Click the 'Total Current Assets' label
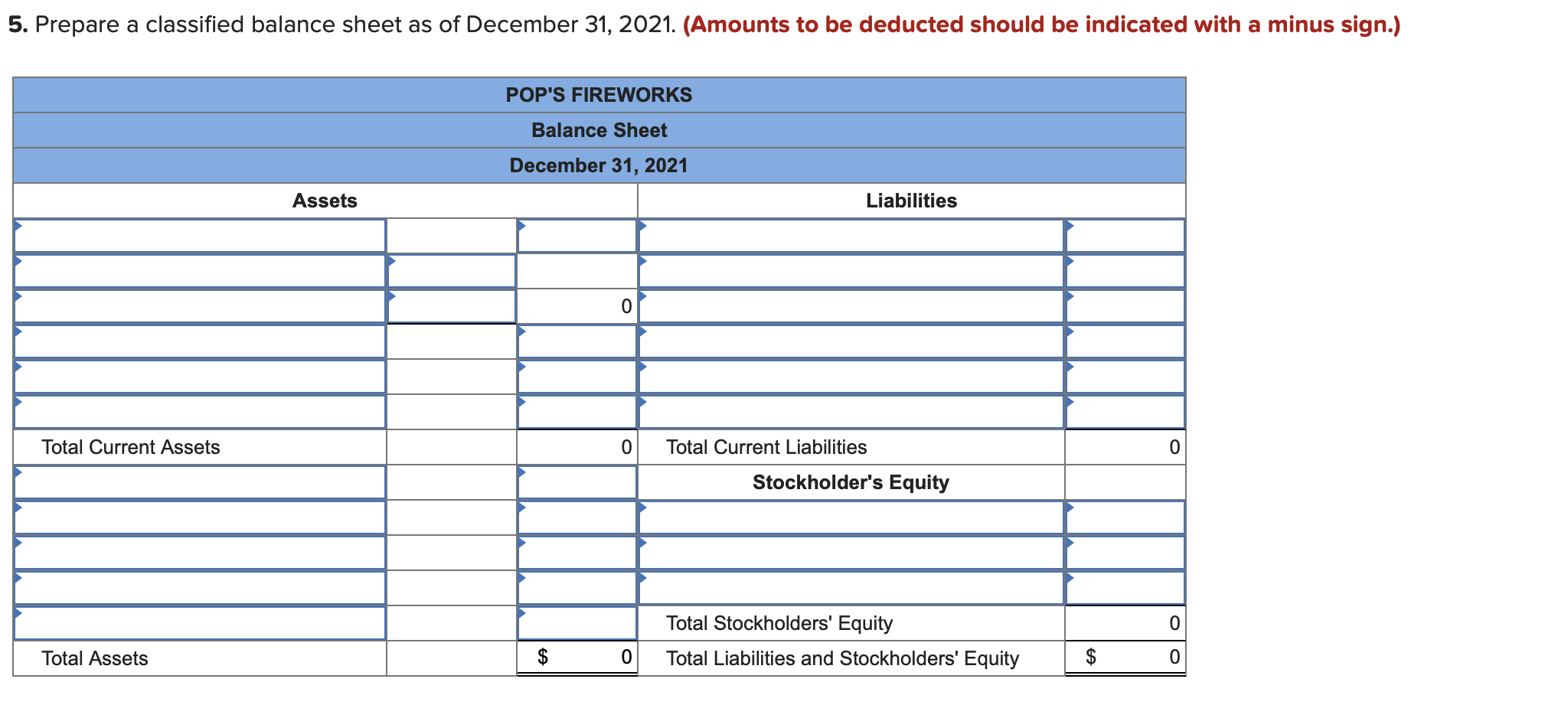The height and width of the screenshot is (718, 1568). coord(131,447)
